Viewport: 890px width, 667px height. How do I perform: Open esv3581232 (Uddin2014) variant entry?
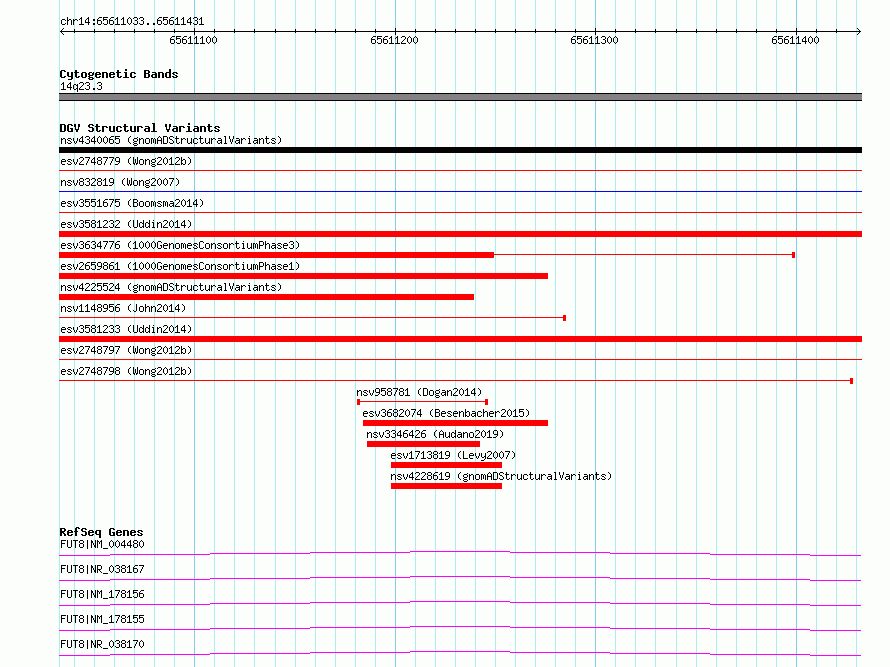126,224
